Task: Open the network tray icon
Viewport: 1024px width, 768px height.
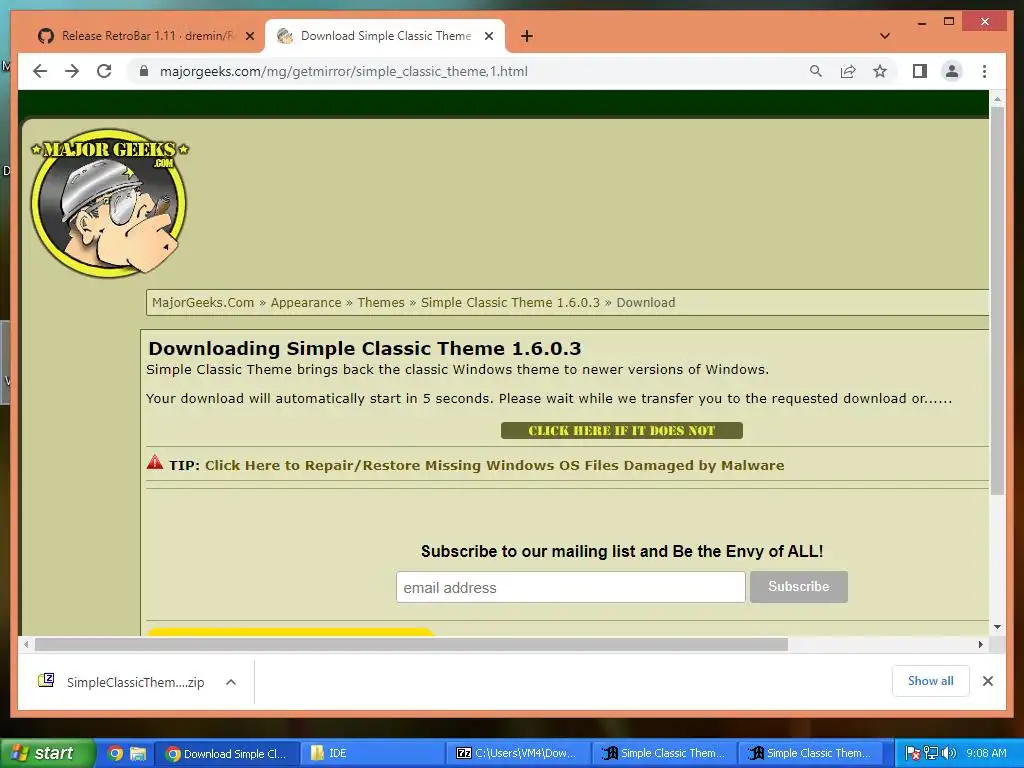Action: [x=931, y=754]
